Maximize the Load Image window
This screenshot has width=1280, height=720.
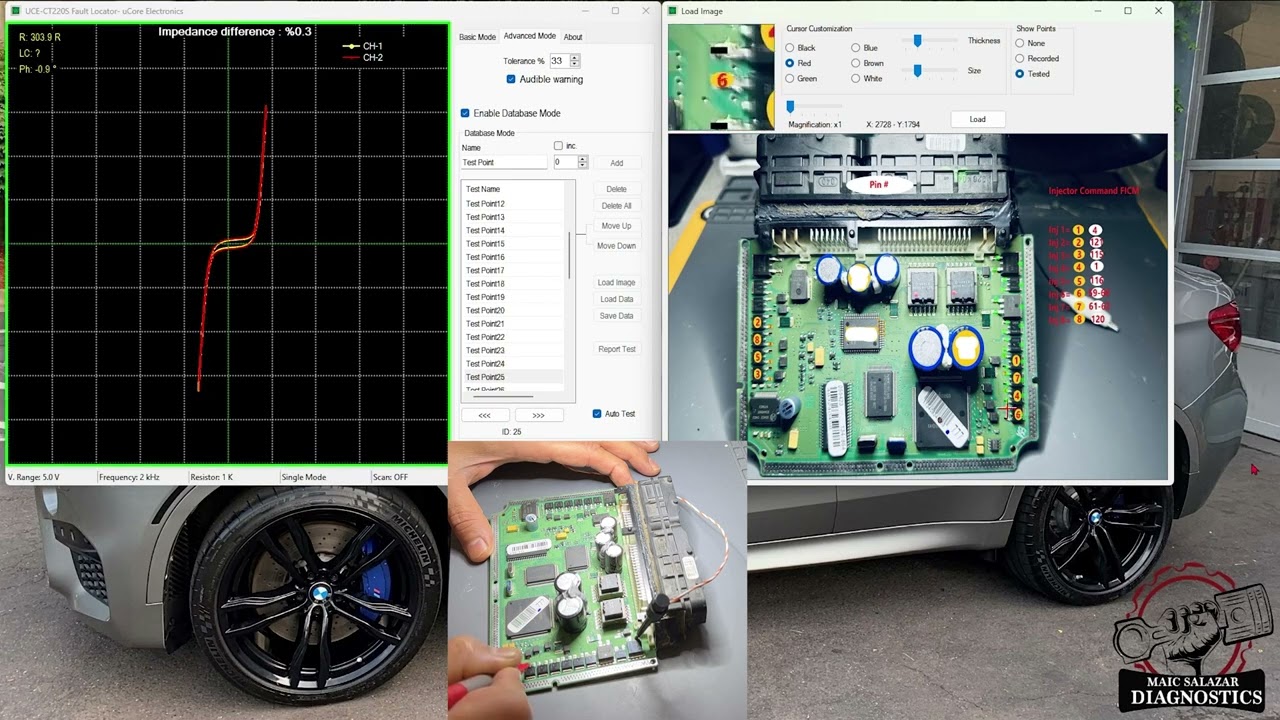tap(1128, 11)
